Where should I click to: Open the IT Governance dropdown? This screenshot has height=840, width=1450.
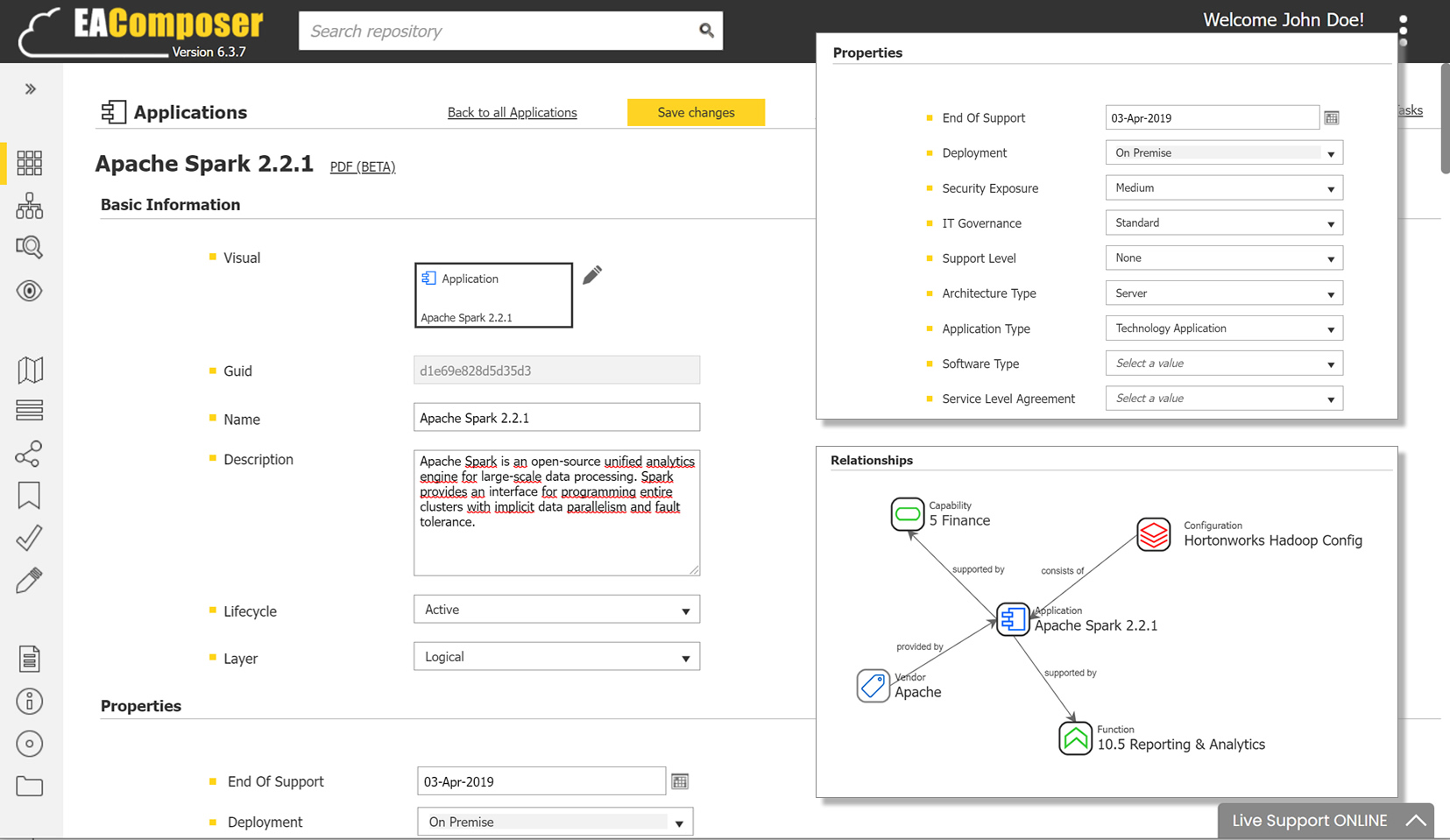tap(1224, 222)
